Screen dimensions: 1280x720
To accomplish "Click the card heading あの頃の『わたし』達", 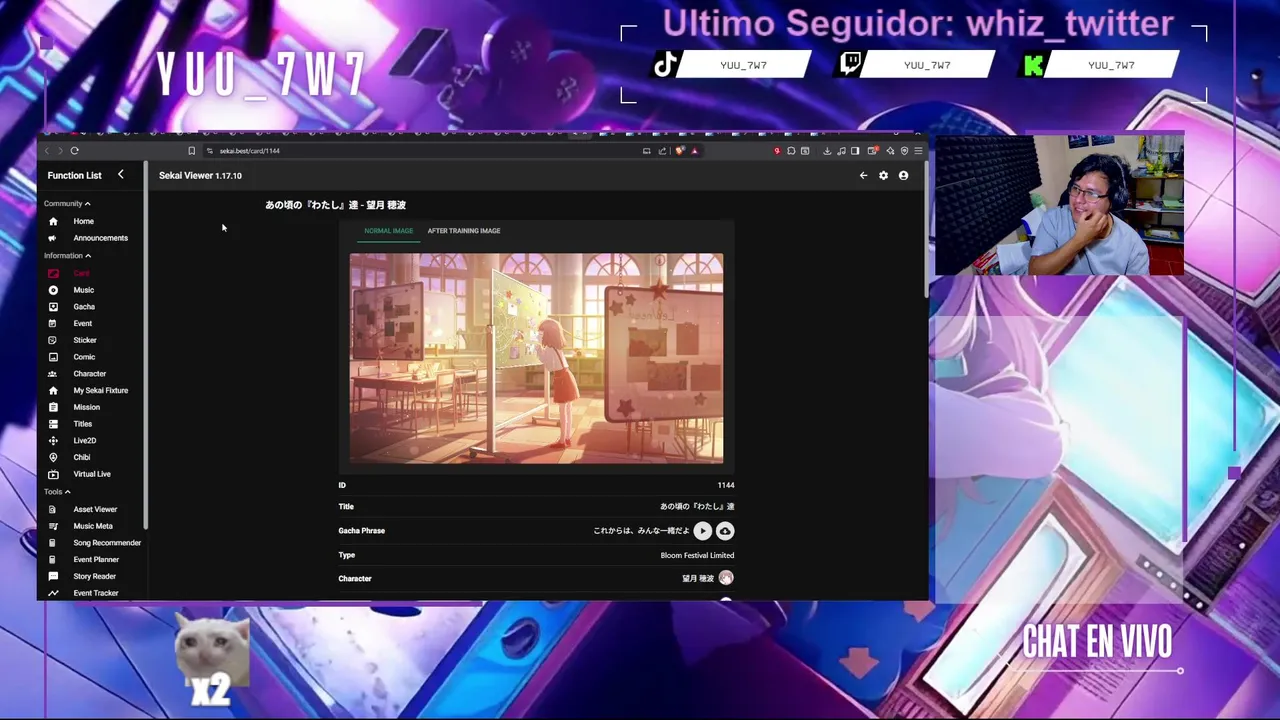I will [311, 205].
